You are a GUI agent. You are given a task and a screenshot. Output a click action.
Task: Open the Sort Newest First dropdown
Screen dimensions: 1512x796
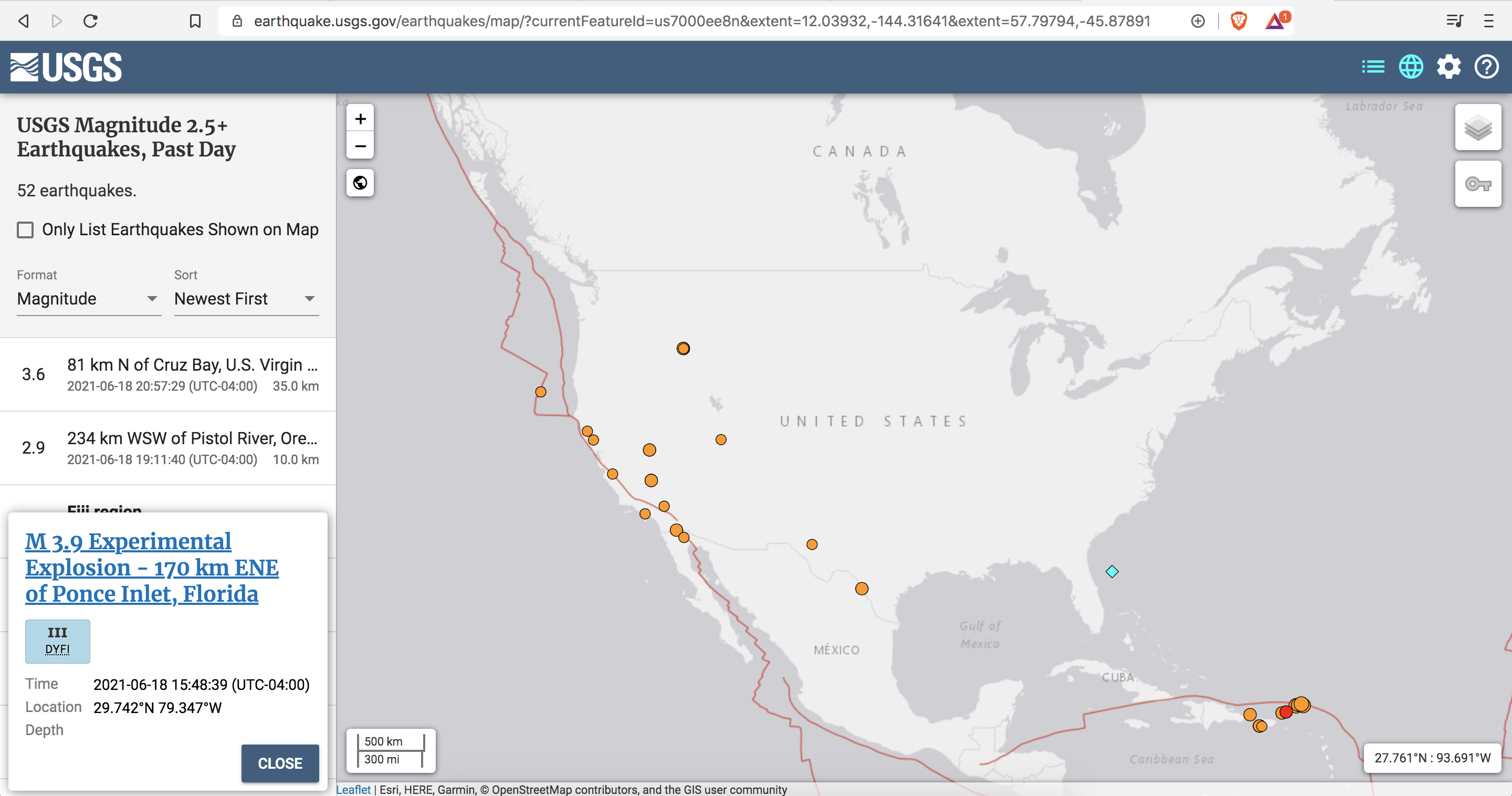(x=246, y=299)
